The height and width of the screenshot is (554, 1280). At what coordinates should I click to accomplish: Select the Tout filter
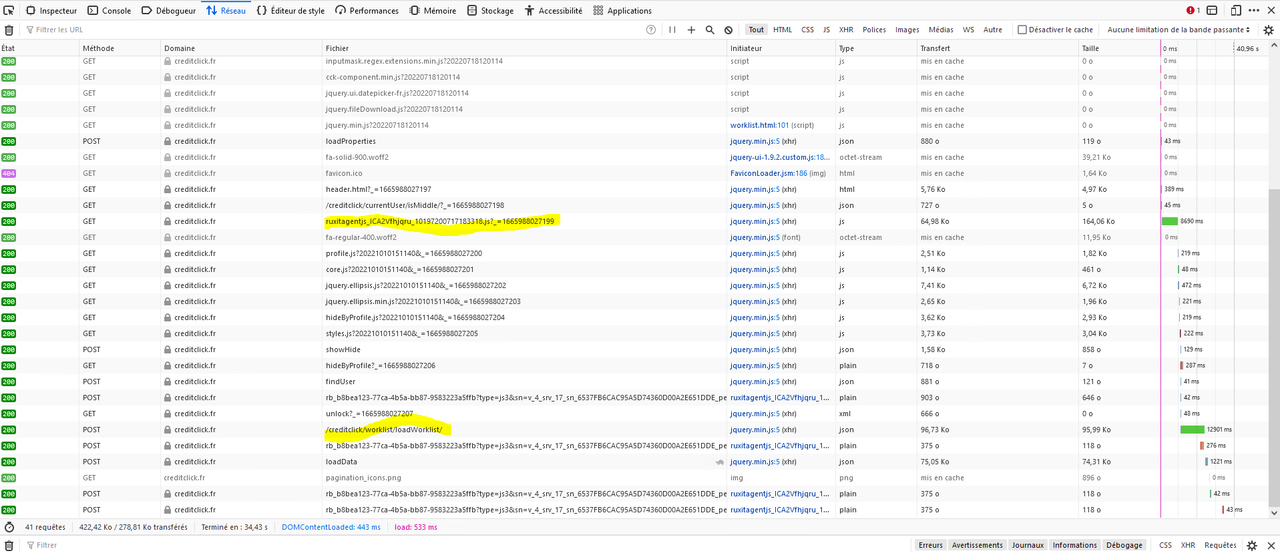point(757,30)
